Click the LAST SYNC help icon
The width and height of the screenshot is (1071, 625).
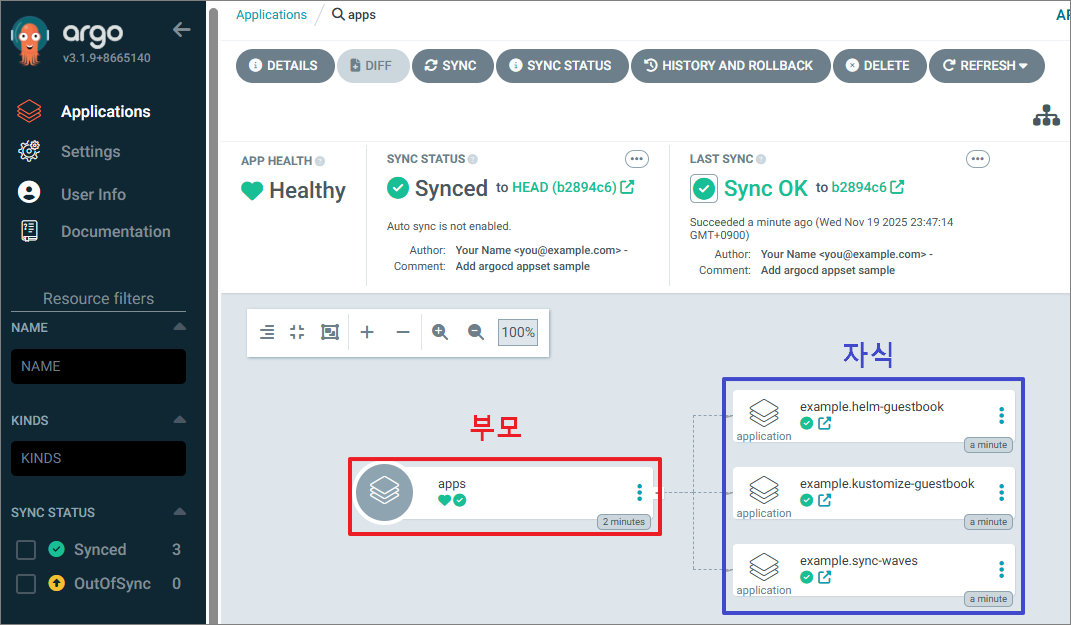[761, 159]
